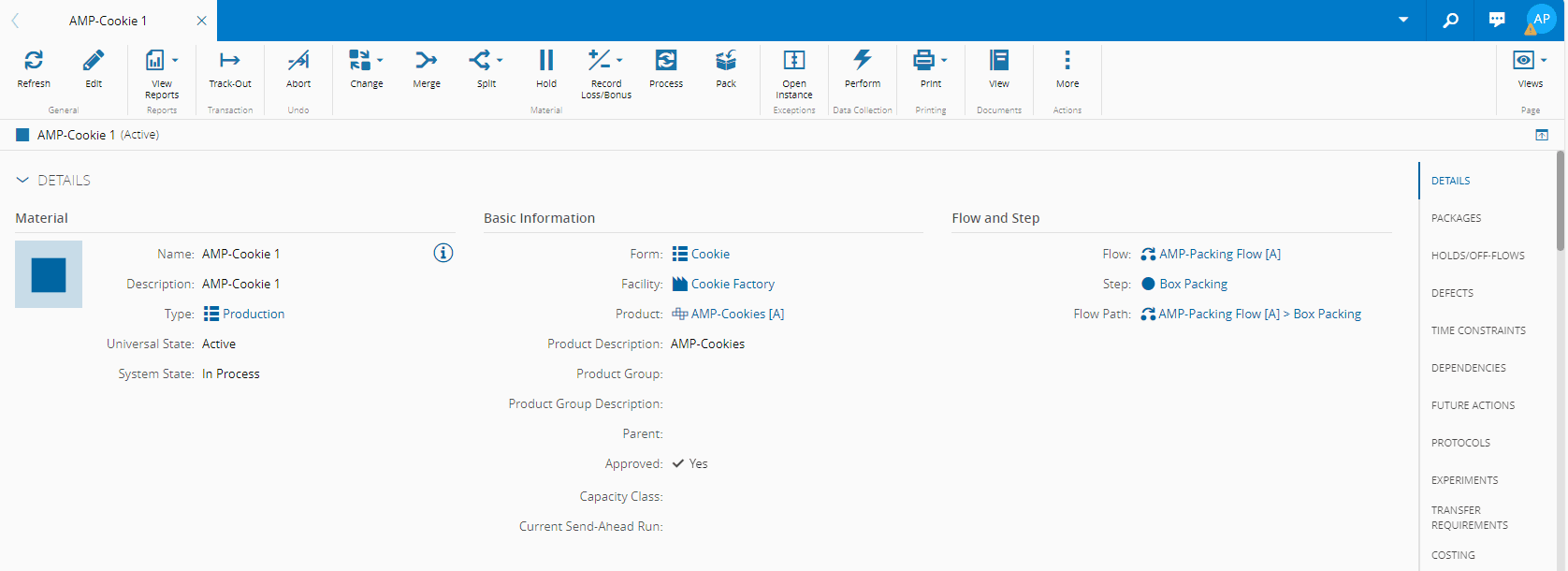Merge the material
1568x571 pixels.
click(427, 62)
